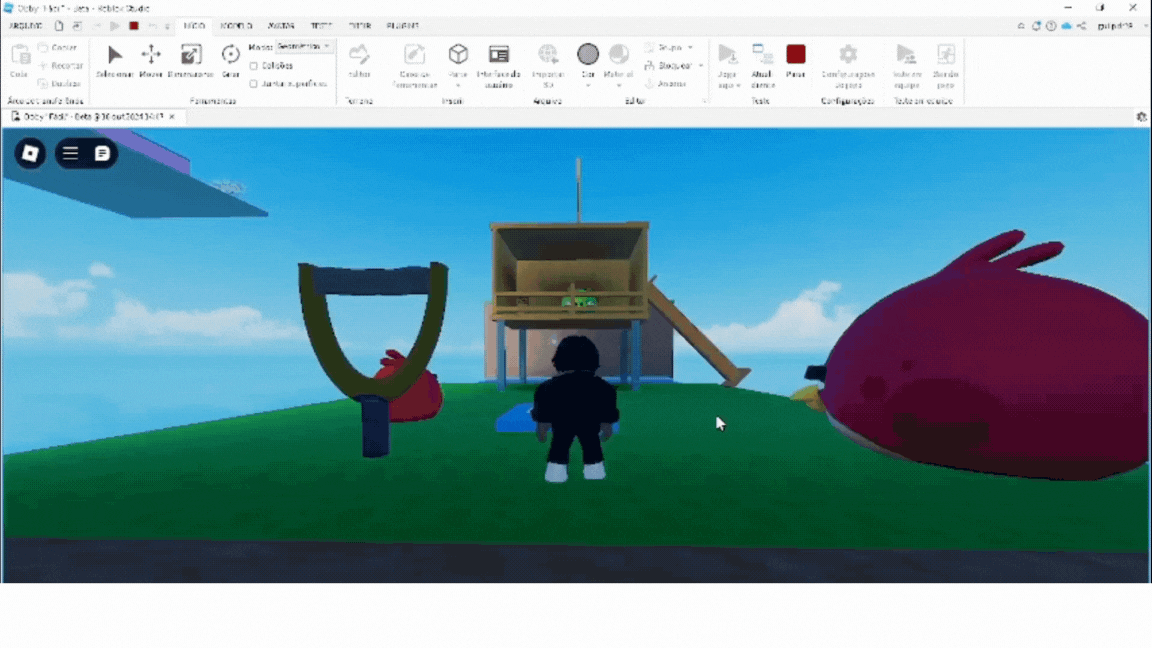Open the Modo Geométrico dropdown

302,46
